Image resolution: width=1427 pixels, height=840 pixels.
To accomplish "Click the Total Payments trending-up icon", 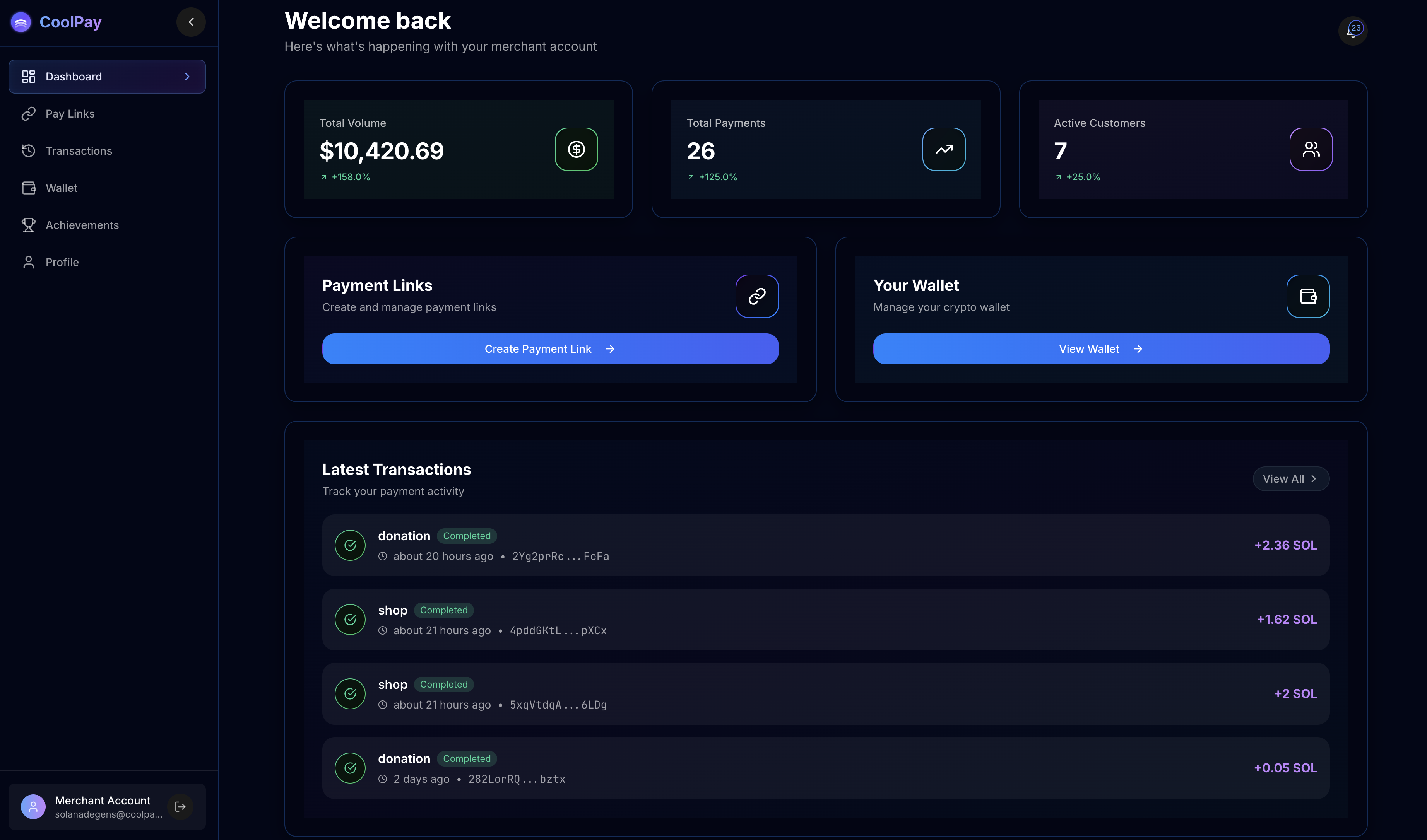I will (x=943, y=149).
